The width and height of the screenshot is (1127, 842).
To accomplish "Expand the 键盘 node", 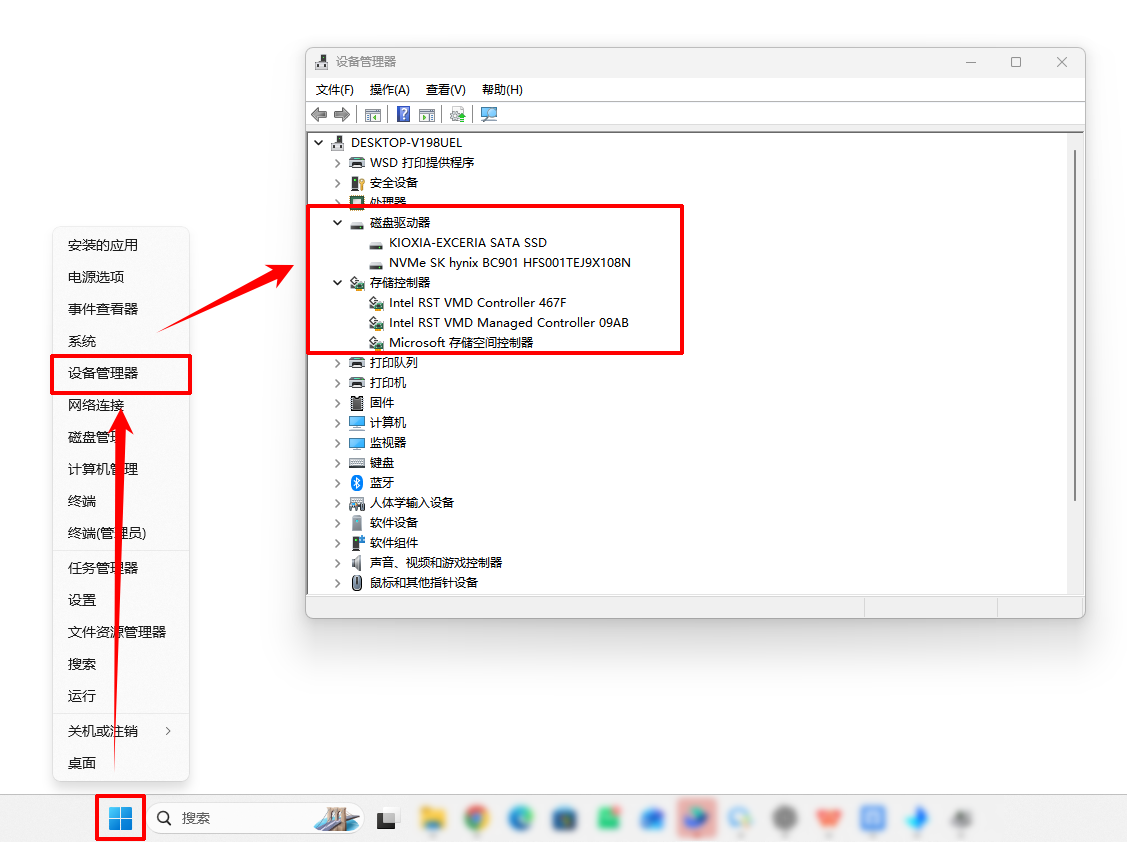I will (x=337, y=463).
